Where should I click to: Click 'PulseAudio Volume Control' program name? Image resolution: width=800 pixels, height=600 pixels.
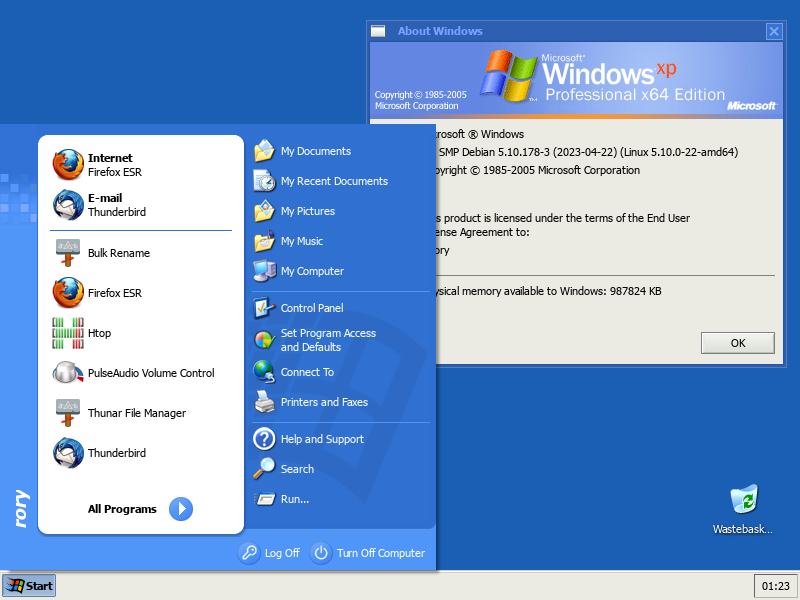[151, 373]
